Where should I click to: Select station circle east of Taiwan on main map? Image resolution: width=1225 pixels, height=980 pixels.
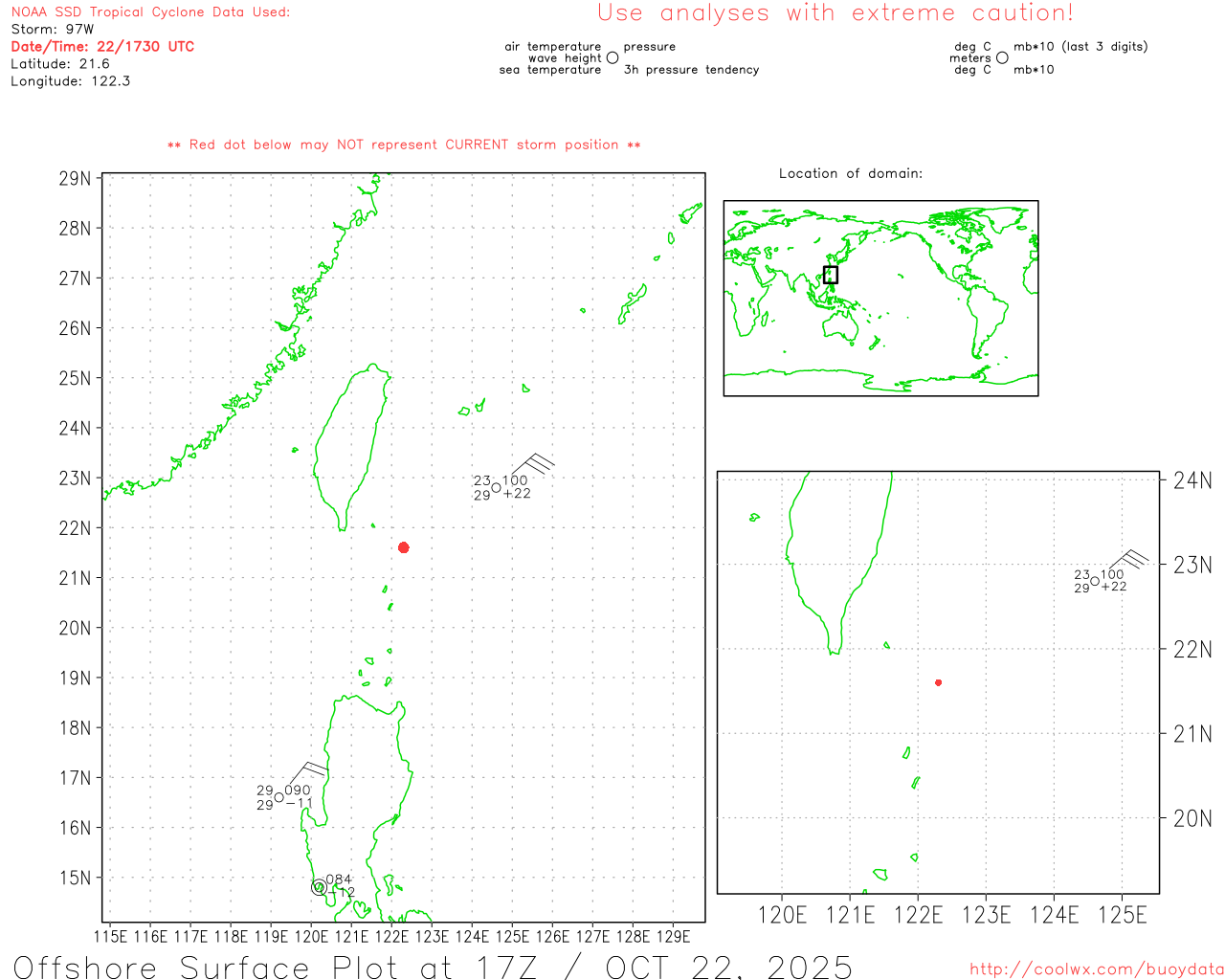496,488
